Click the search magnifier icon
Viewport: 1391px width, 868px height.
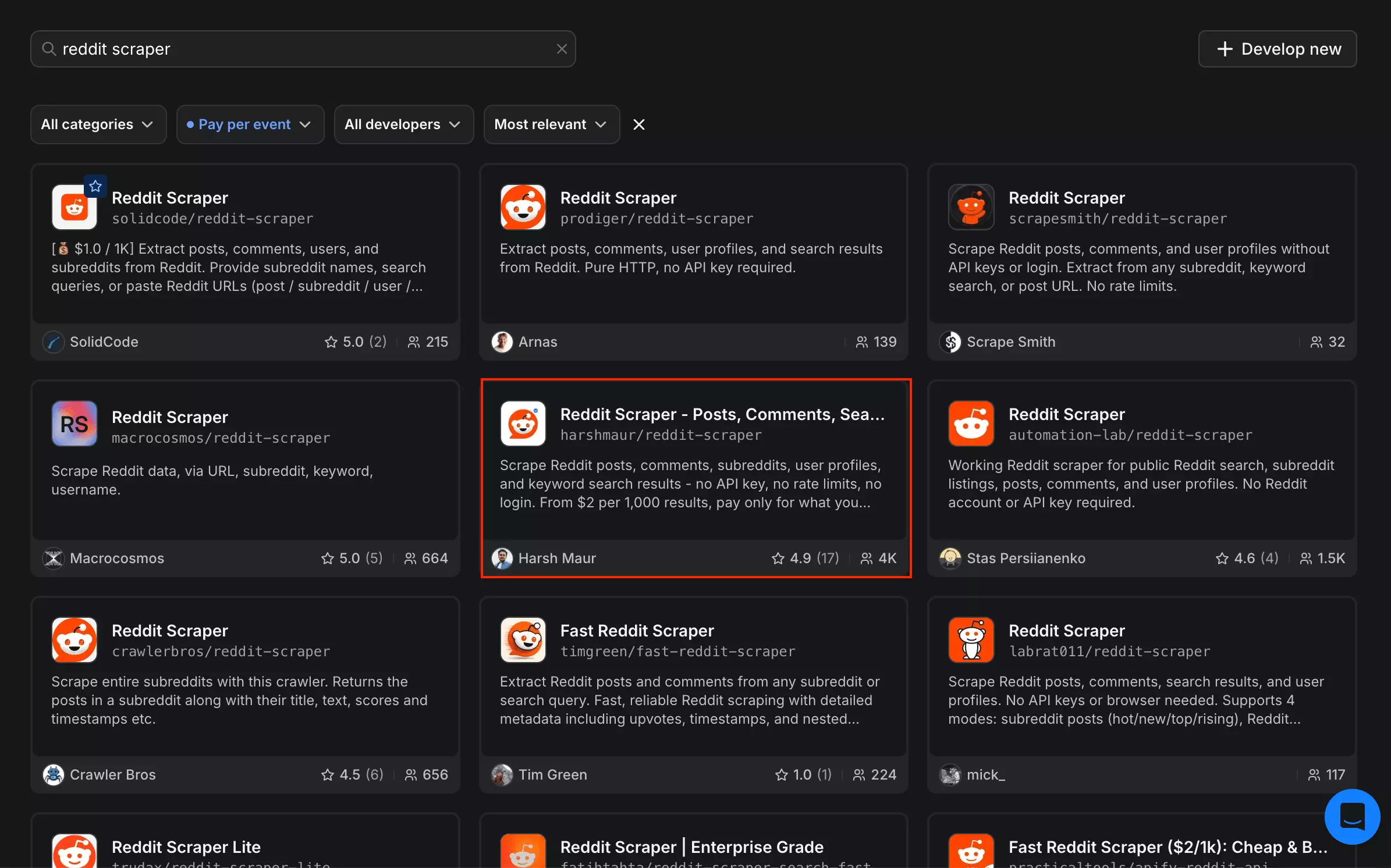49,49
